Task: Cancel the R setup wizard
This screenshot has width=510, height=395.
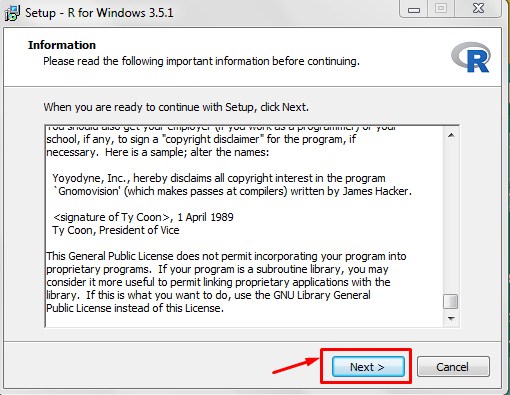Action: (453, 367)
